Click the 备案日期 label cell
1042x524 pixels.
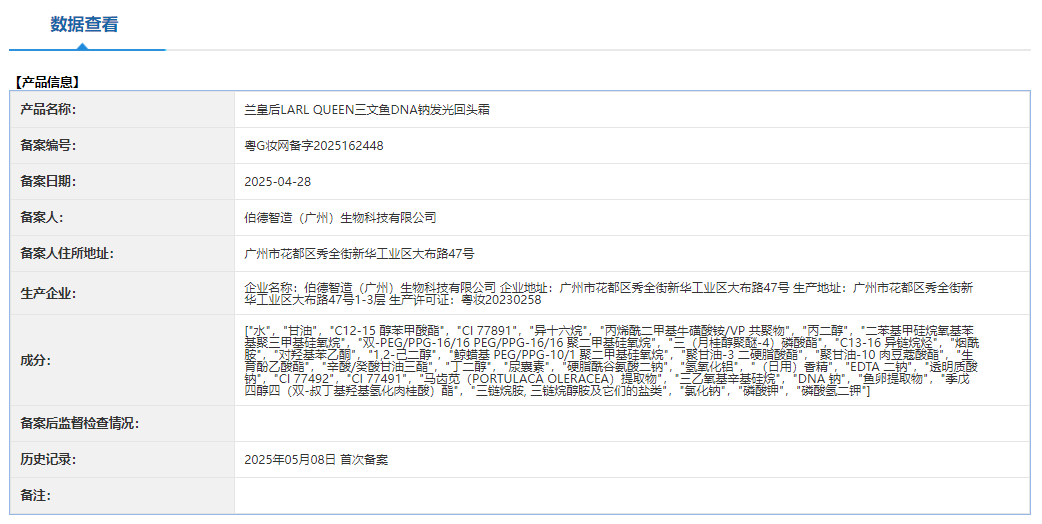122,181
